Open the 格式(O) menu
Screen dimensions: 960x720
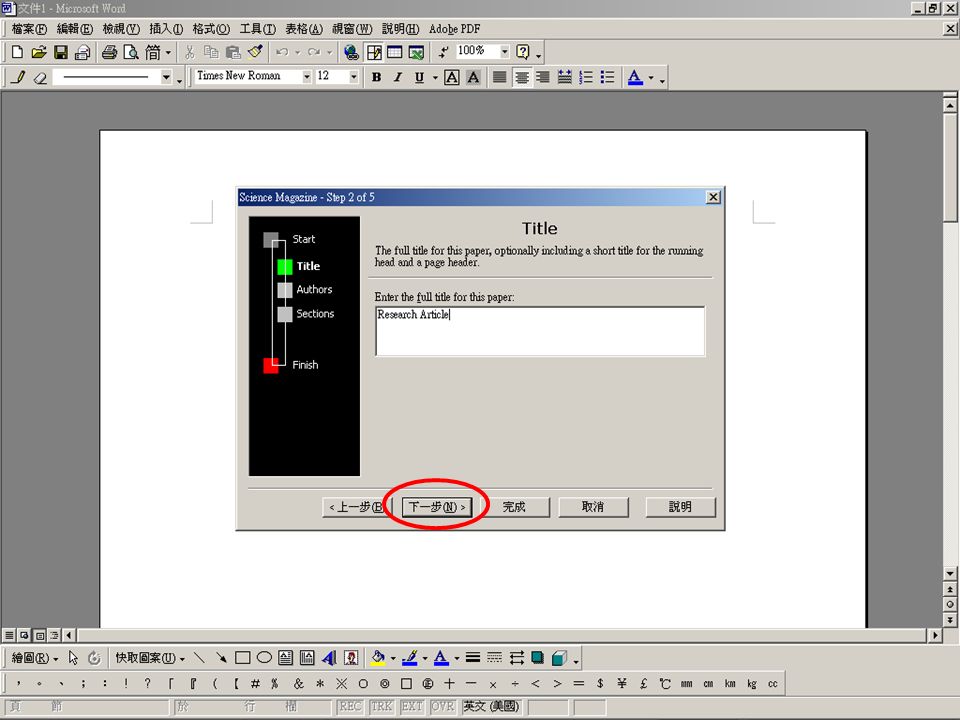point(211,29)
